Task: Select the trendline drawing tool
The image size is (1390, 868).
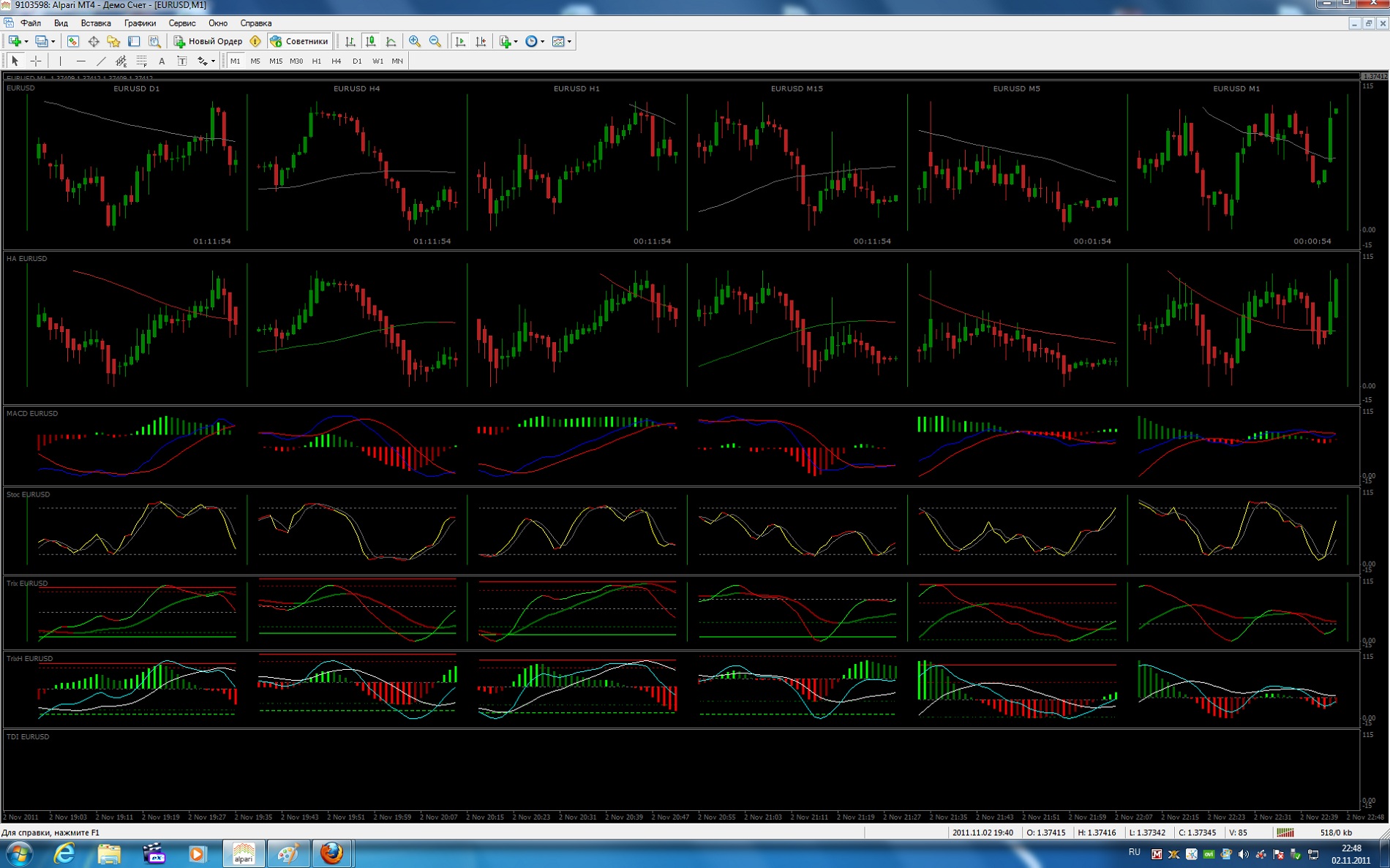Action: [x=101, y=61]
